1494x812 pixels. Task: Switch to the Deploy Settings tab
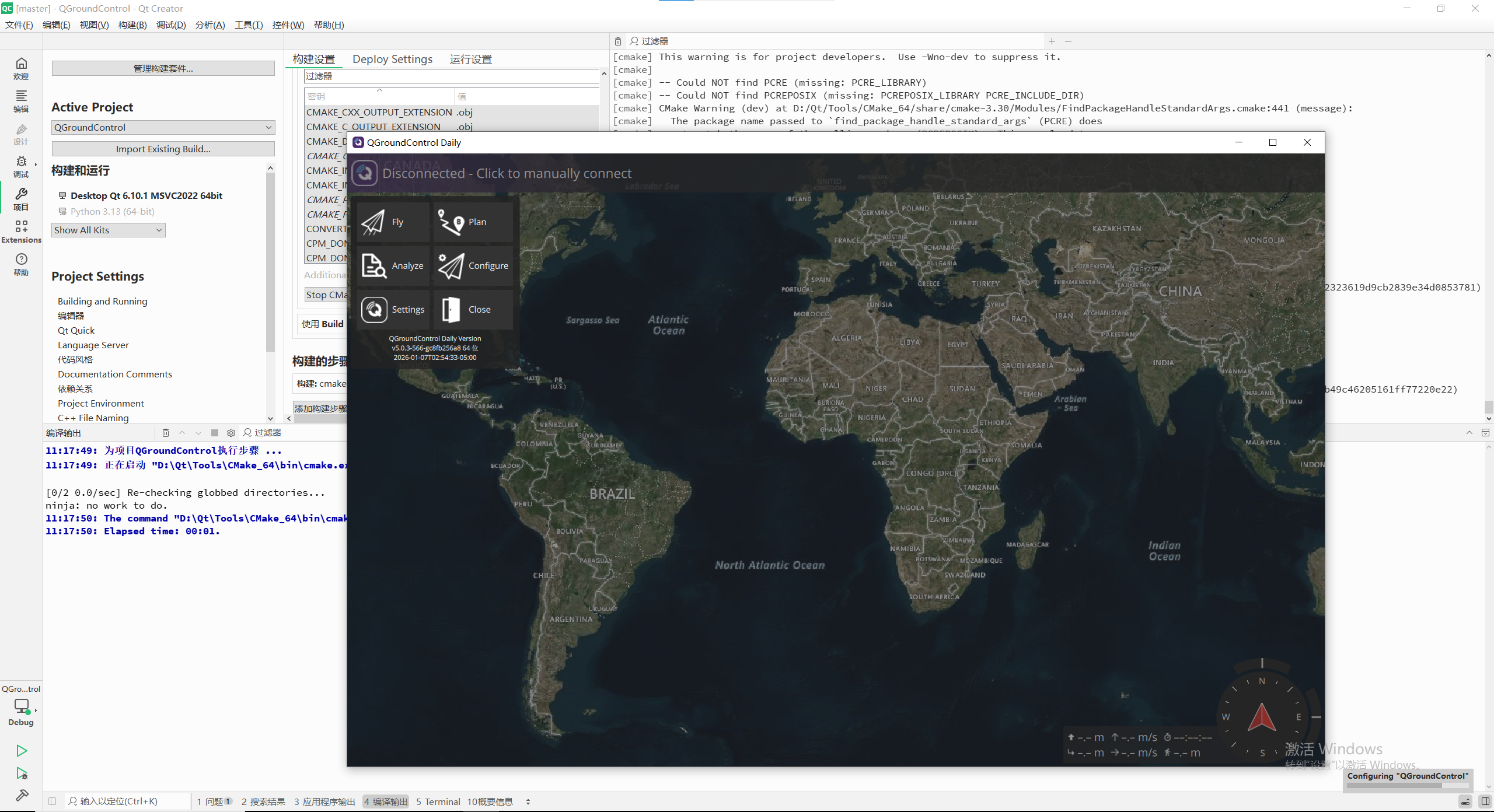(392, 60)
